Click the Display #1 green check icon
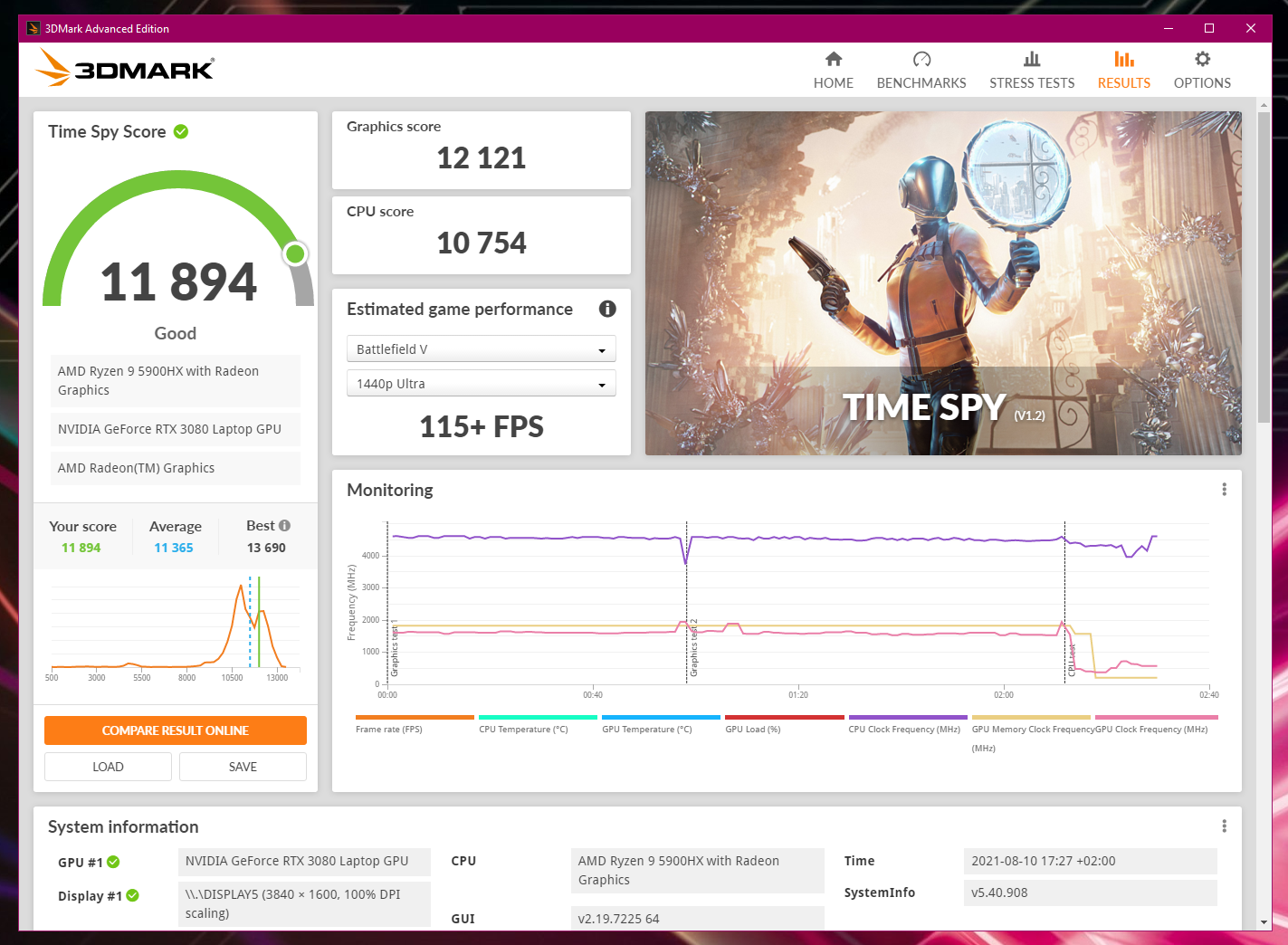 tap(132, 895)
